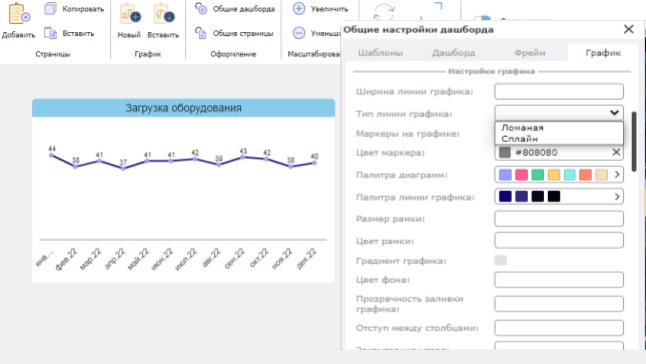Switch to the Фрейм tab
Viewport: 646px width, 364px height.
pyautogui.click(x=529, y=53)
